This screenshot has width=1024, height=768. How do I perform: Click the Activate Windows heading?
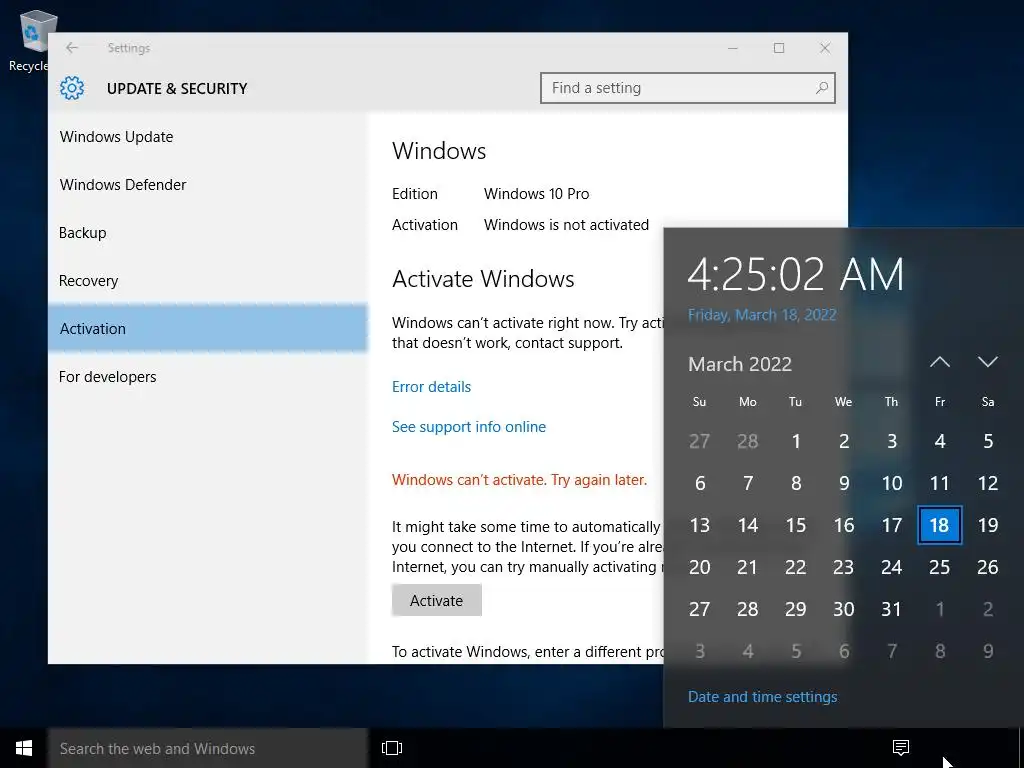click(x=483, y=279)
